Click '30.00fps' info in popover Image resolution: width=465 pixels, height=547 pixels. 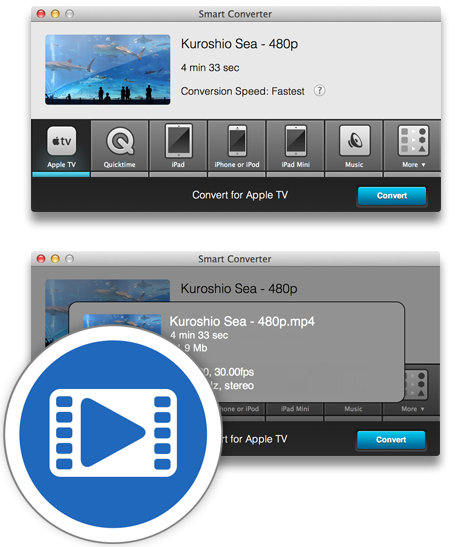[x=234, y=372]
